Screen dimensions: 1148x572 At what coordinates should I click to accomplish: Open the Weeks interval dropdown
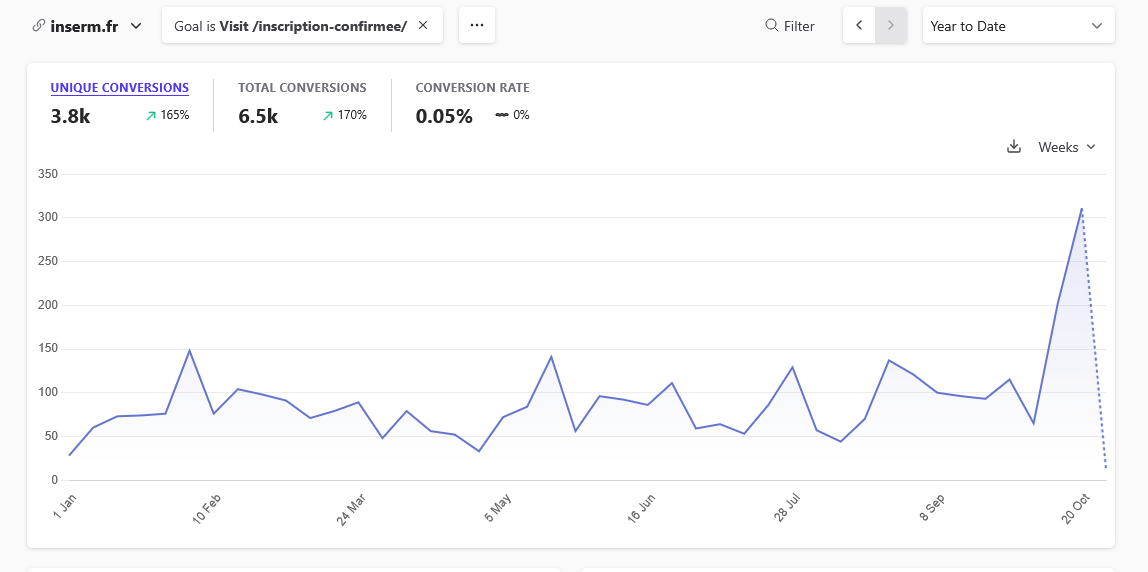pyautogui.click(x=1067, y=147)
